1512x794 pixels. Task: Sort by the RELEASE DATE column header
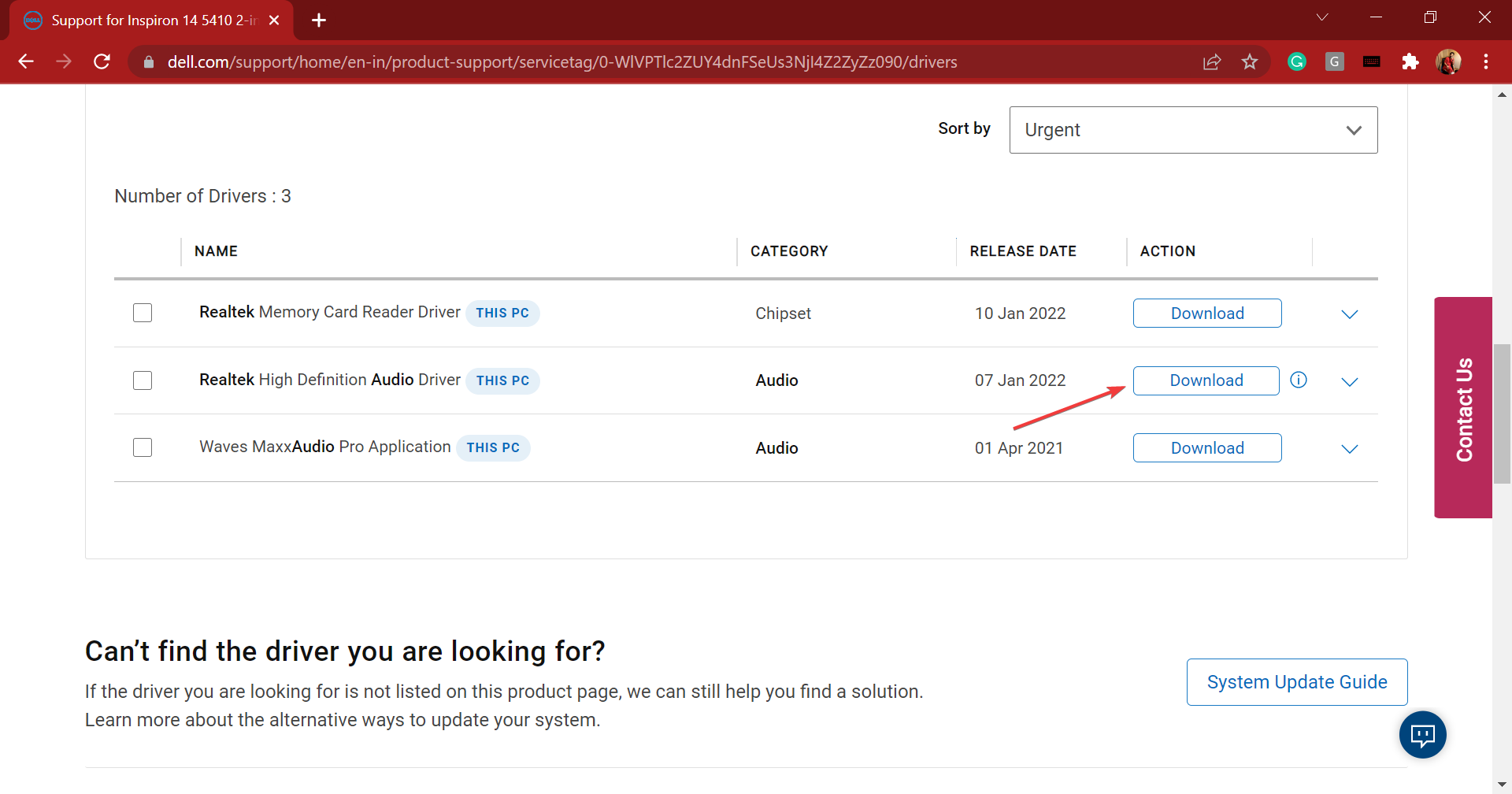pyautogui.click(x=1023, y=251)
